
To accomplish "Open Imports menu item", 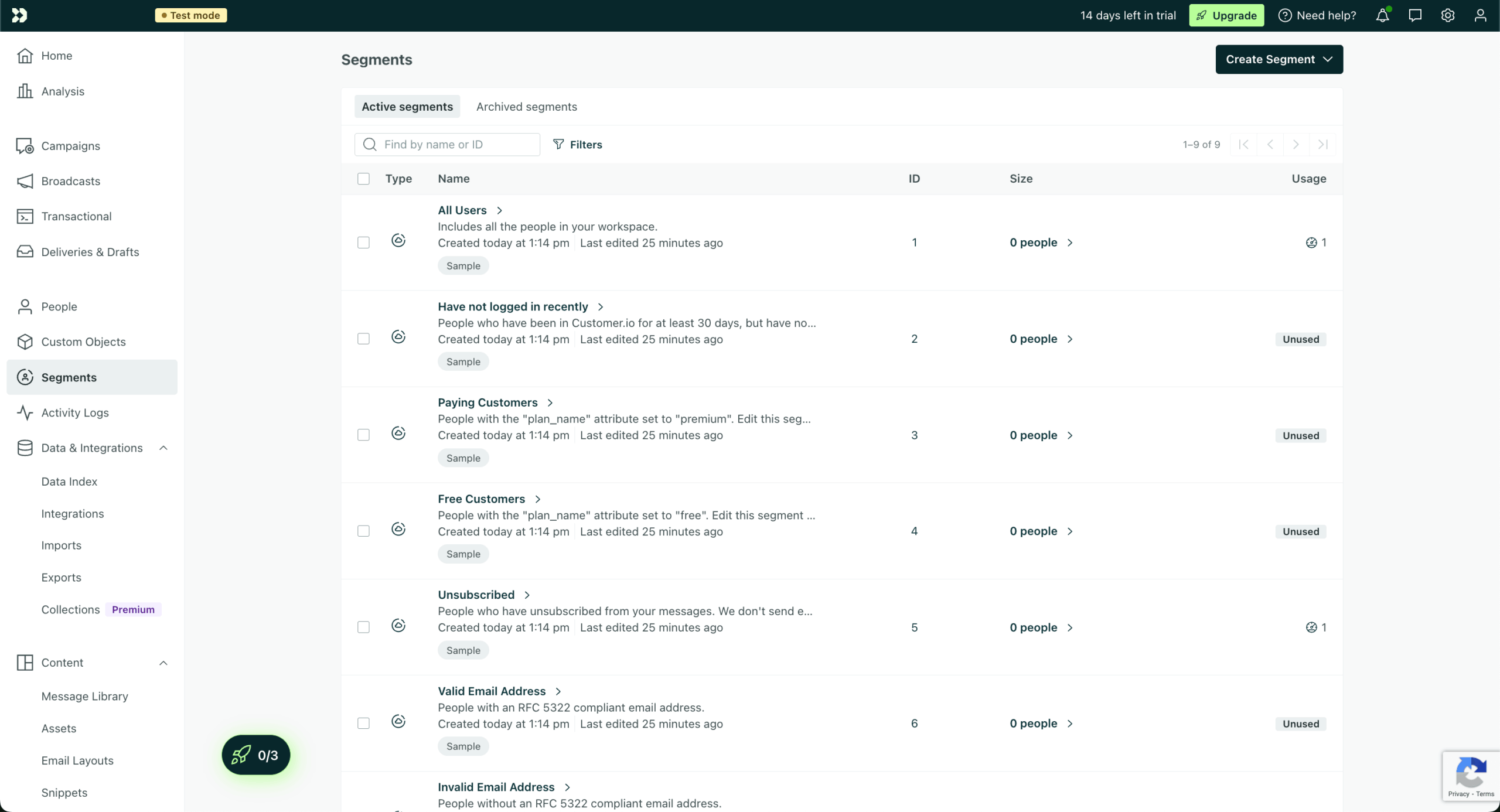I will pyautogui.click(x=61, y=545).
